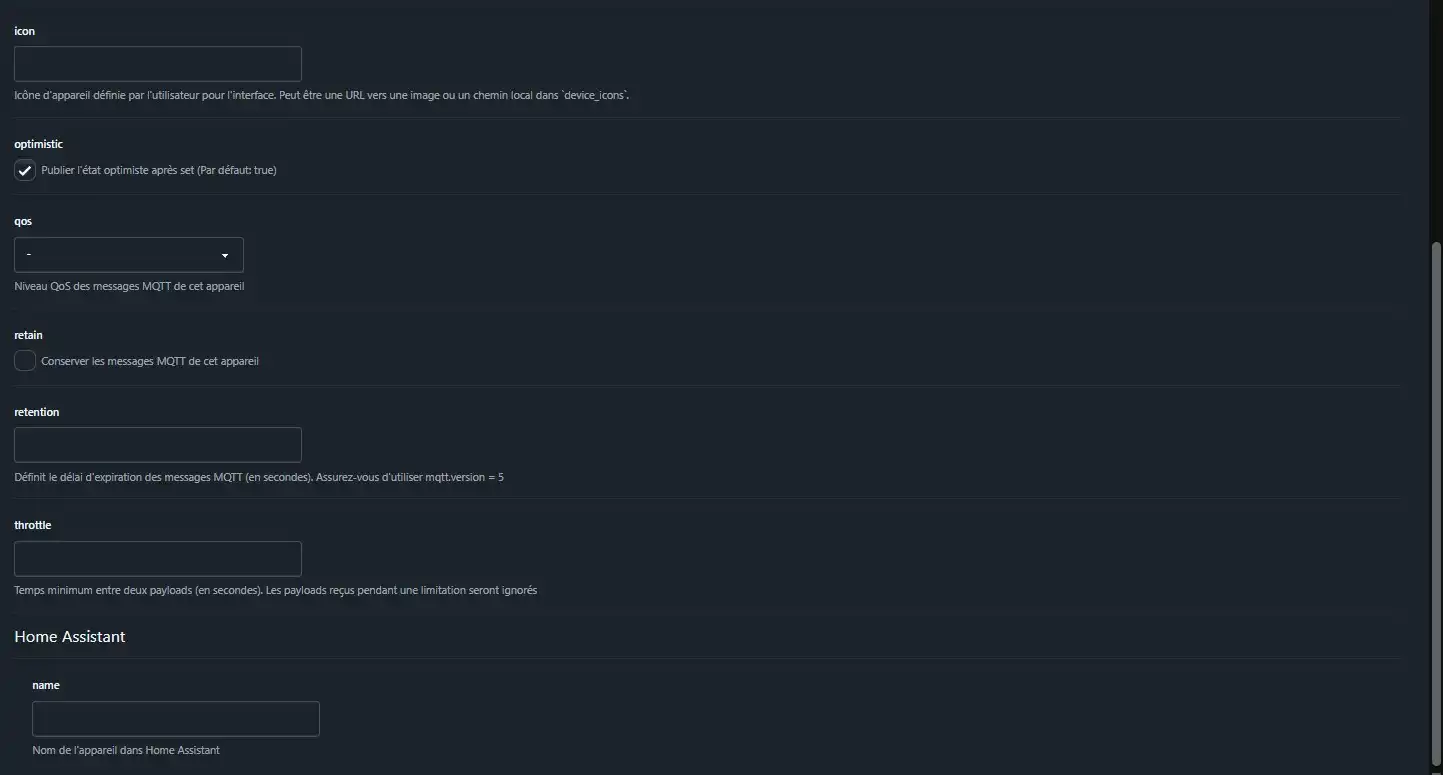Focus the Home Assistant name field
The height and width of the screenshot is (775, 1443).
[176, 719]
